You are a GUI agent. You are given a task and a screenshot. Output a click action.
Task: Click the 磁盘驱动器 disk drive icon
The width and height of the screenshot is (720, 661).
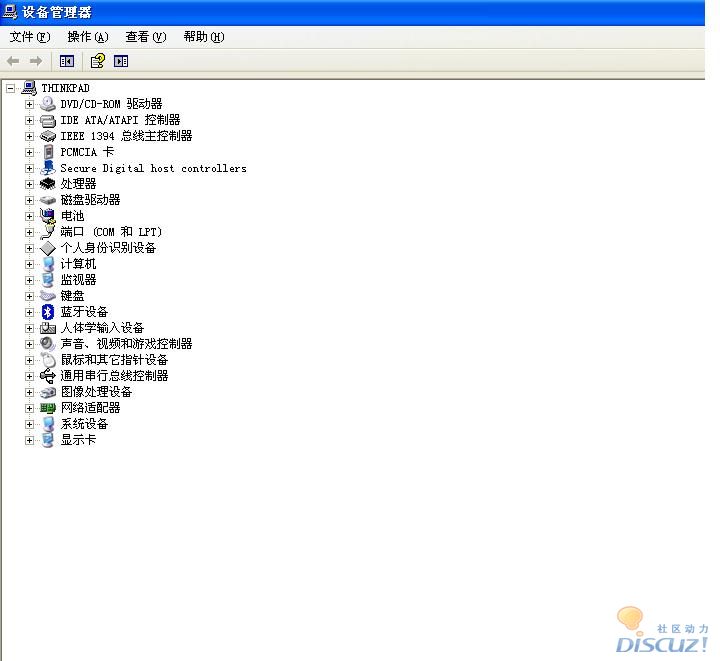coord(48,200)
